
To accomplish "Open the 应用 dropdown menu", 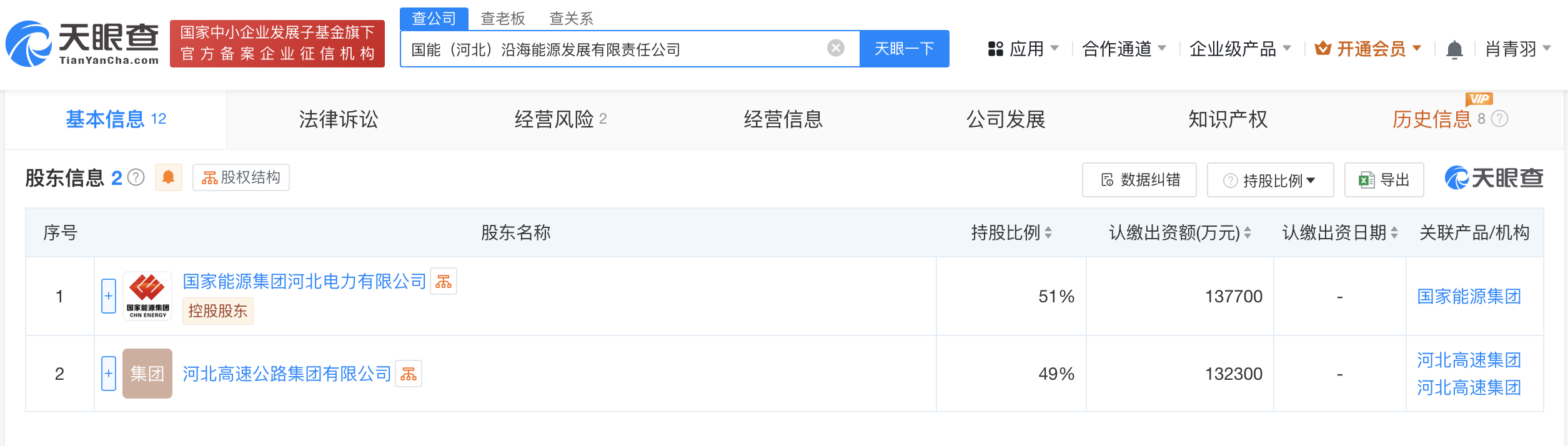I will click(1023, 49).
